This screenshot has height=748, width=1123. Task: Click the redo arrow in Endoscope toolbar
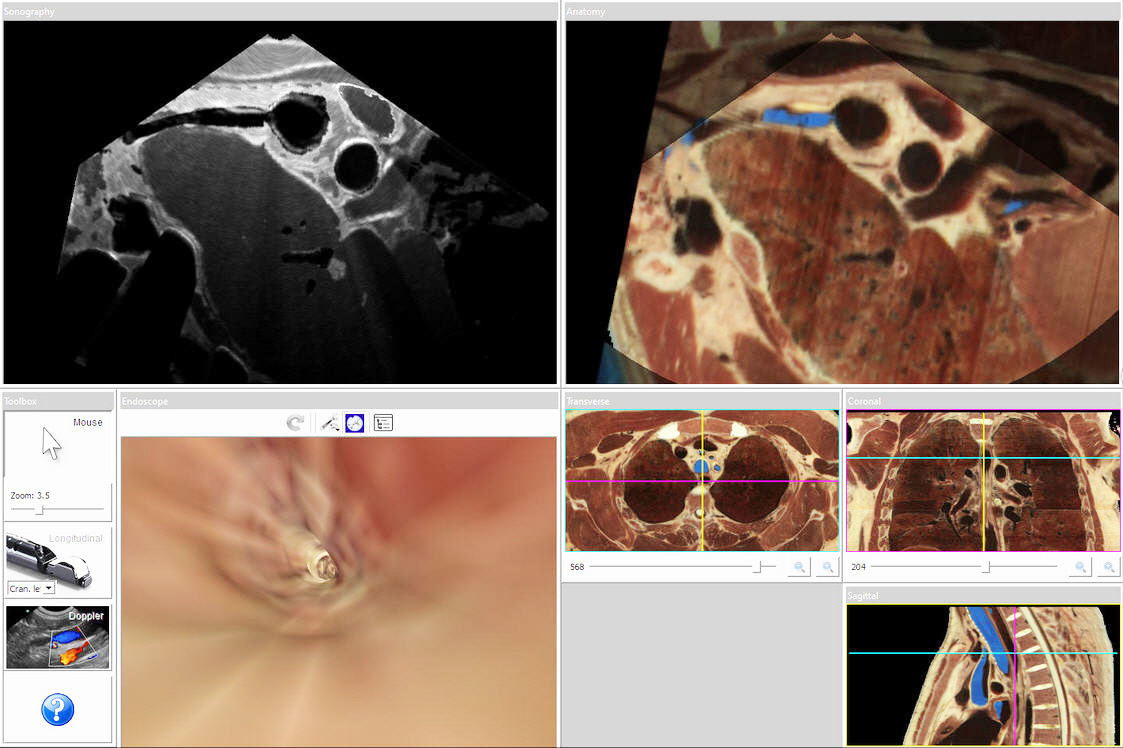click(295, 423)
